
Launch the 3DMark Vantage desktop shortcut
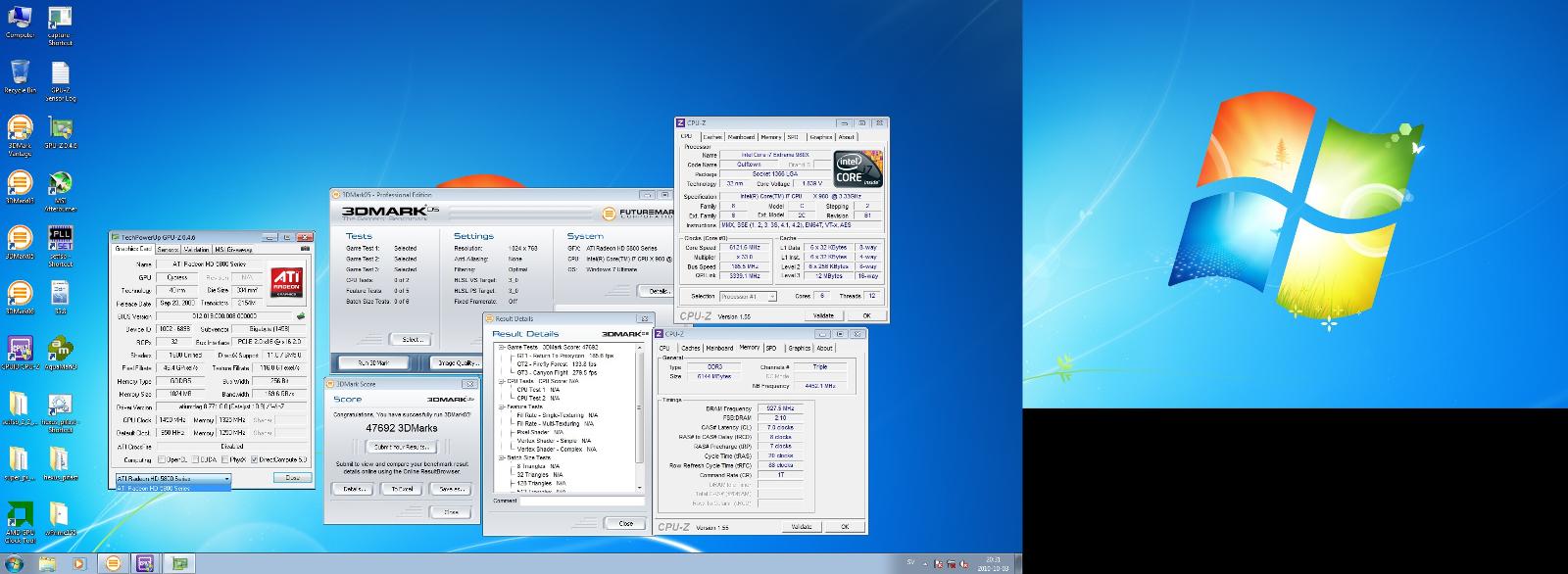20,135
